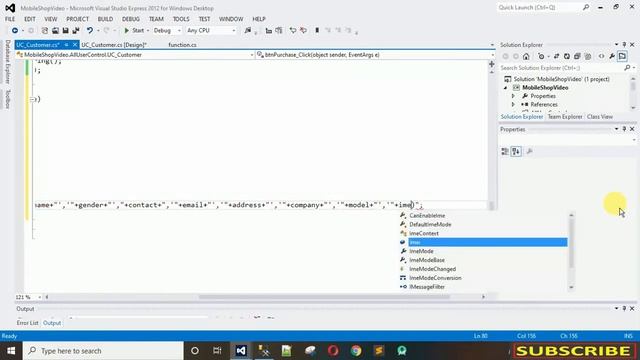Select Solution 'MobileShopVideo' (1 project) row
640x360 pixels.
(x=561, y=79)
